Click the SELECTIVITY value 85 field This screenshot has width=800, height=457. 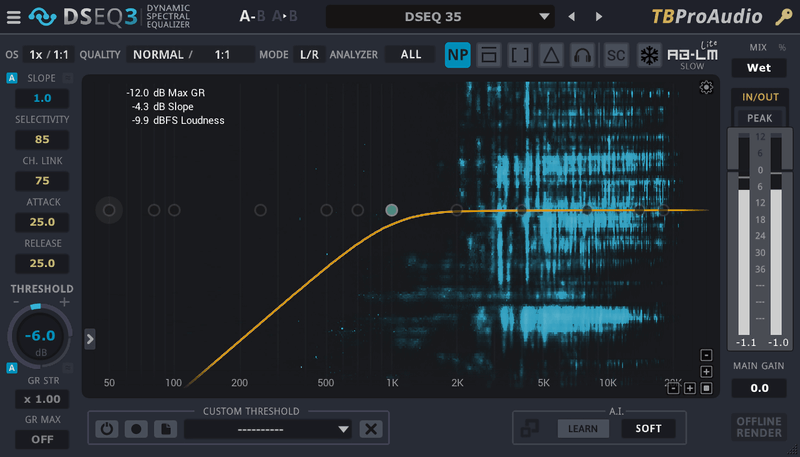tap(42, 139)
